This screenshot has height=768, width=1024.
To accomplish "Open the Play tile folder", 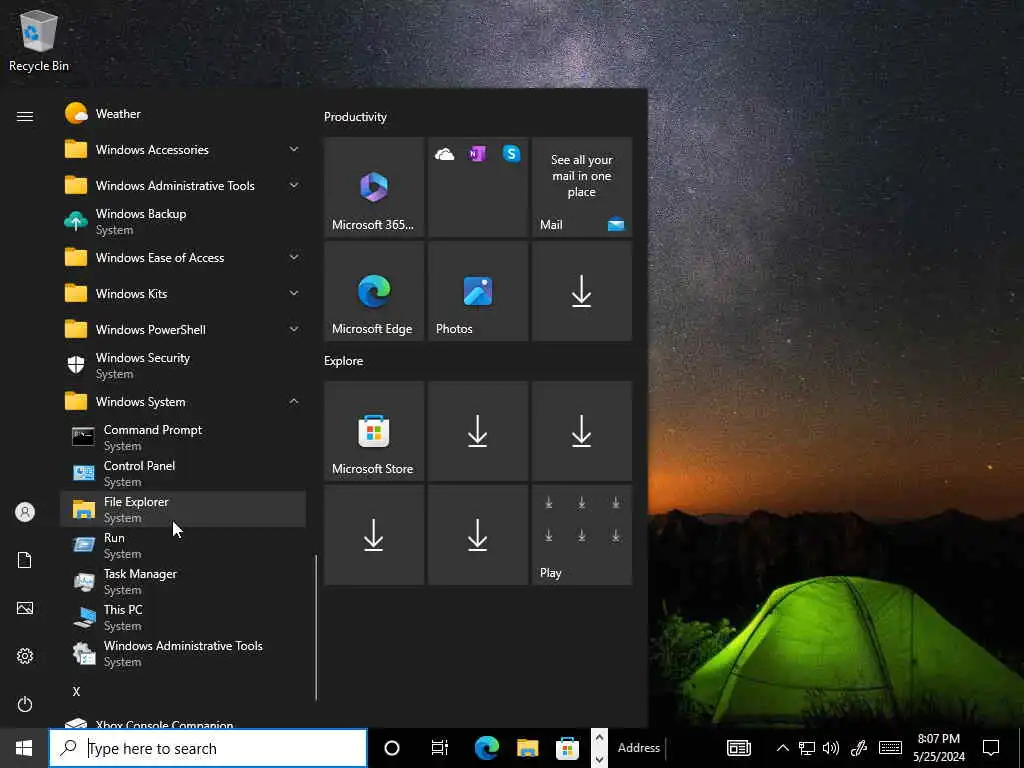I will click(x=582, y=535).
